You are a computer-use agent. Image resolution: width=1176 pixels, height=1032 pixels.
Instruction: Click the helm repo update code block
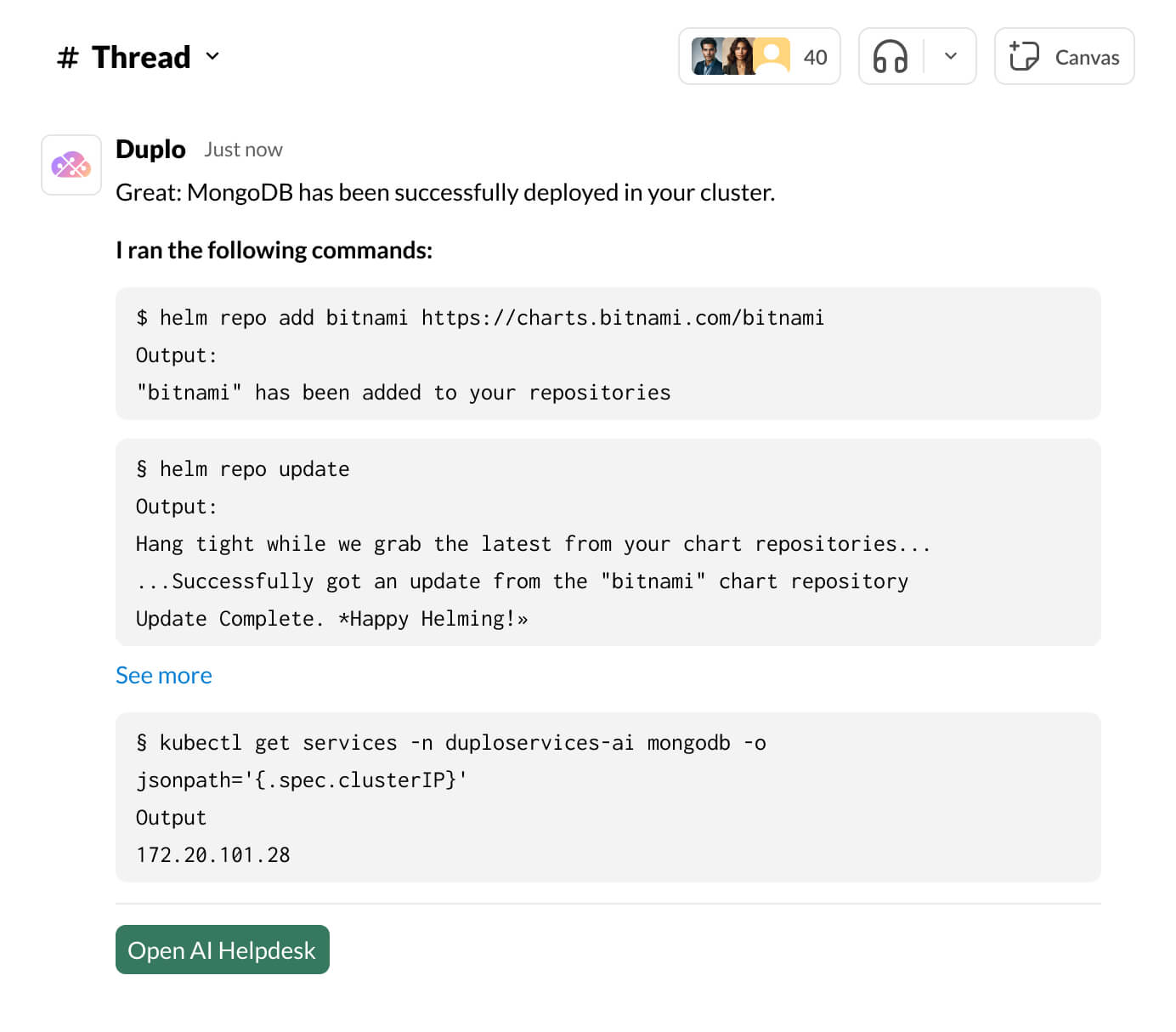click(x=608, y=542)
